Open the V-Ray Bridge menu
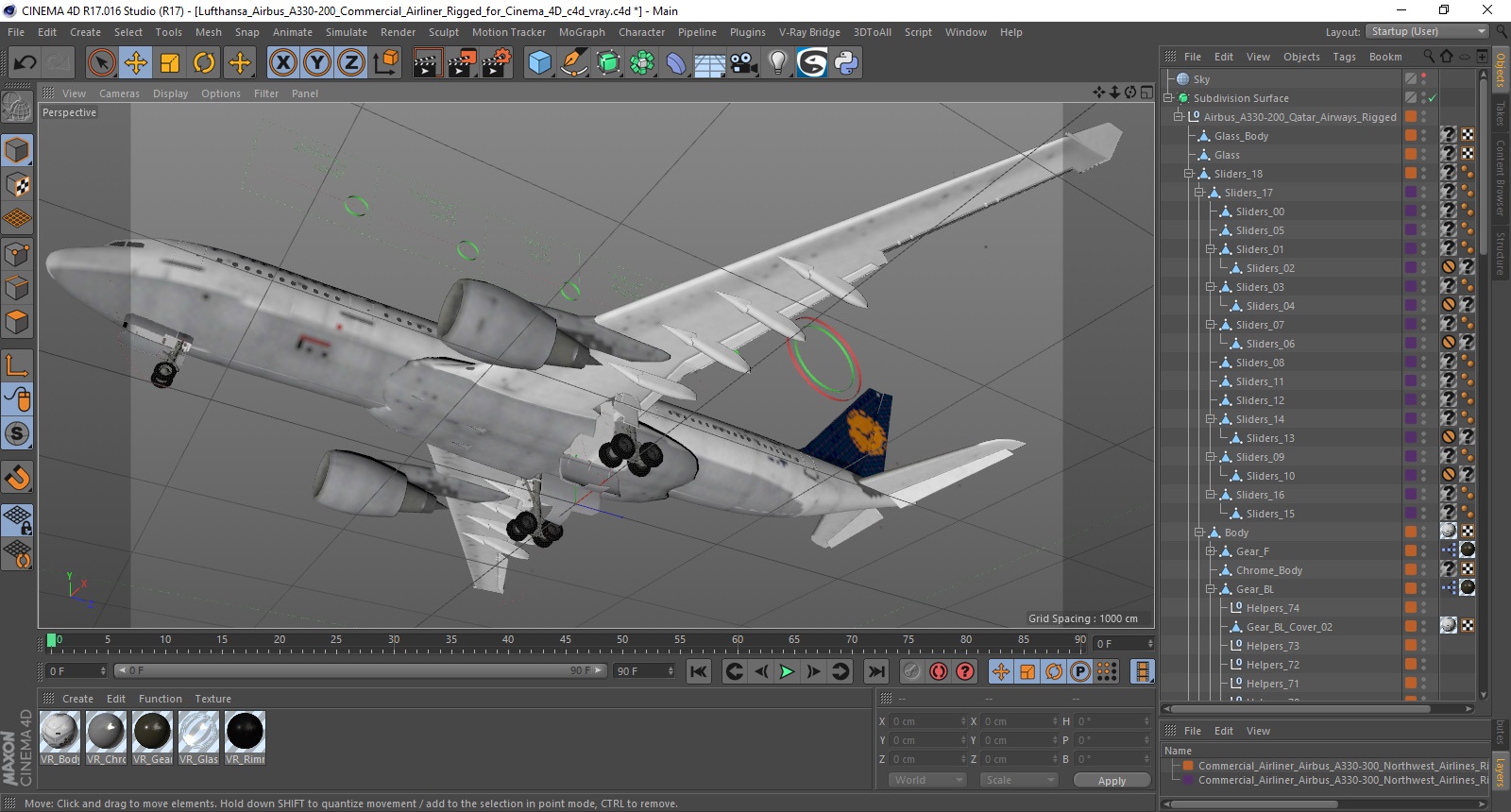 pyautogui.click(x=809, y=32)
